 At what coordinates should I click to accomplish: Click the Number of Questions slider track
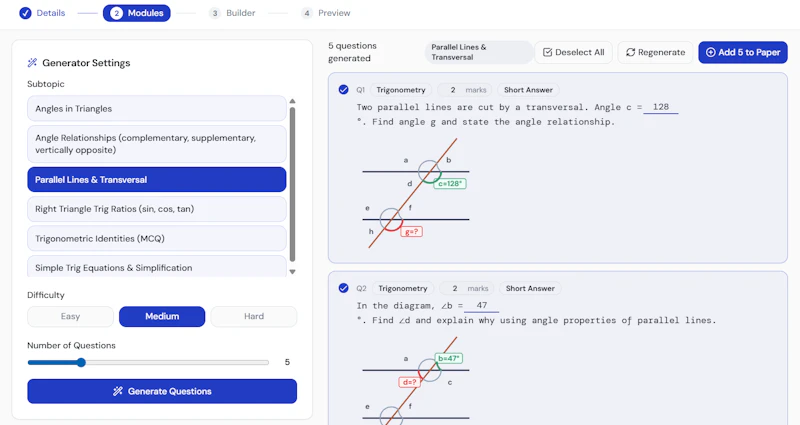pyautogui.click(x=148, y=362)
